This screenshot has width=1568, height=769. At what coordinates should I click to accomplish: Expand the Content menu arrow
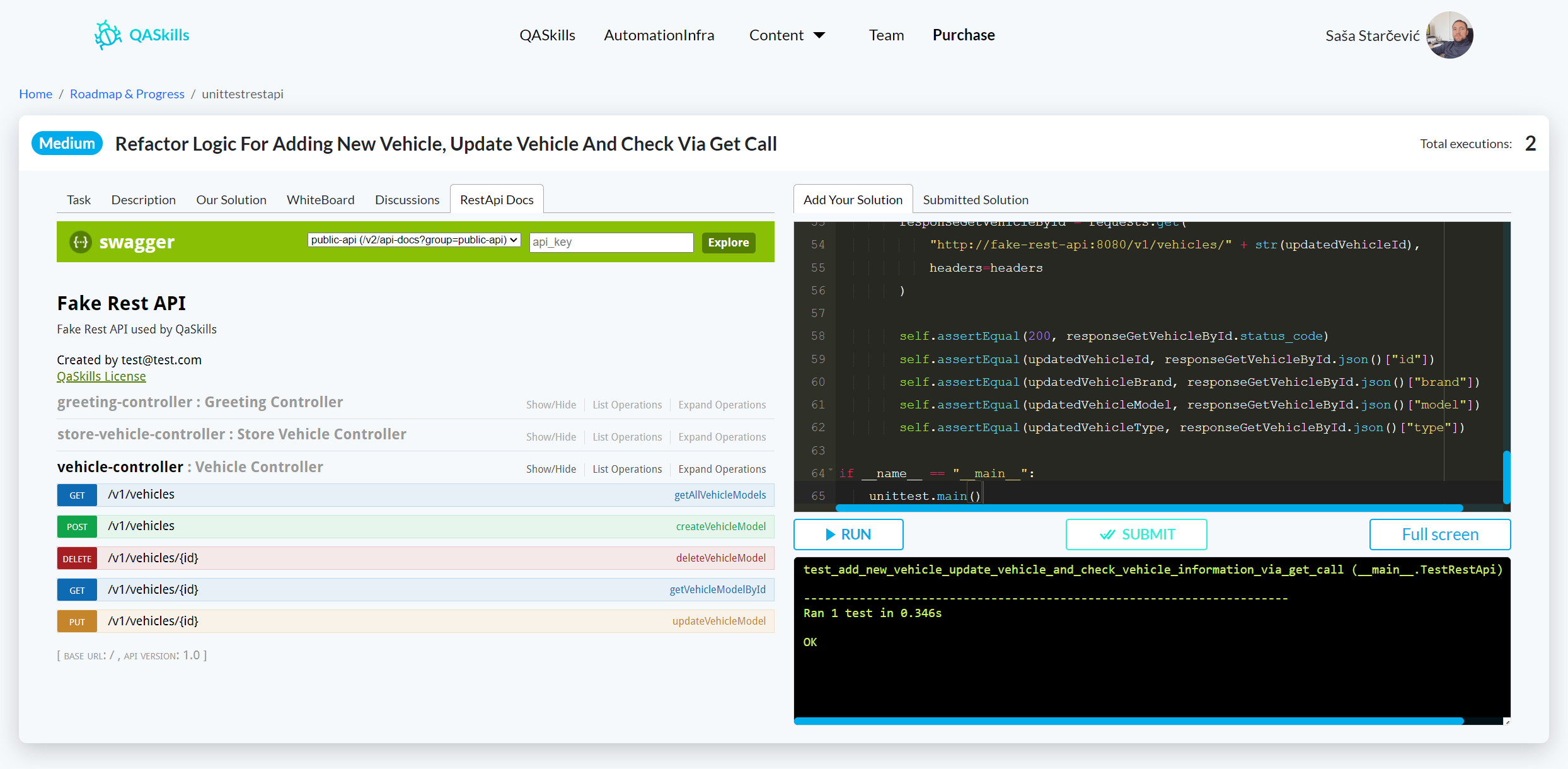point(819,35)
